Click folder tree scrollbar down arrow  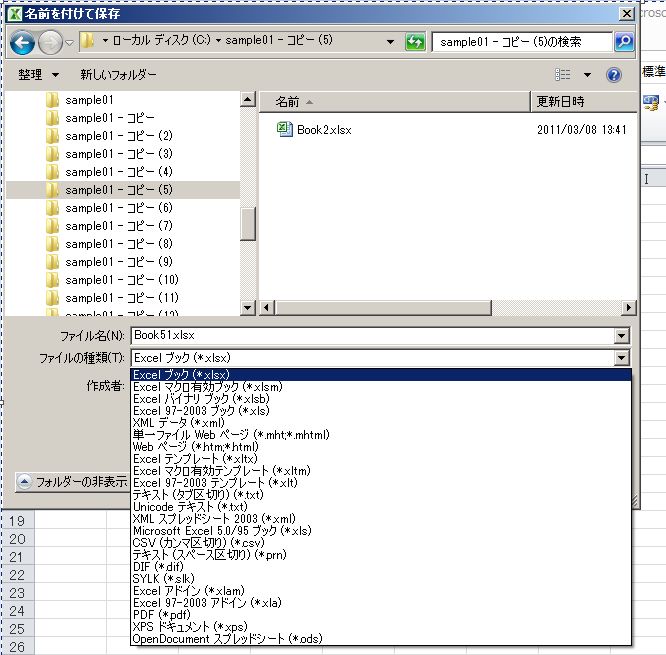(248, 307)
